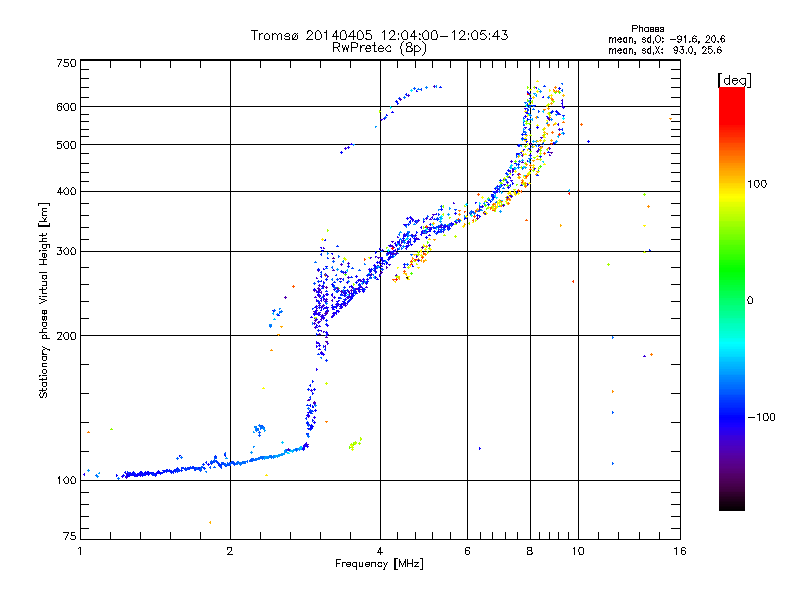
Task: Click the colorbar label '0'
Action: 750,301
